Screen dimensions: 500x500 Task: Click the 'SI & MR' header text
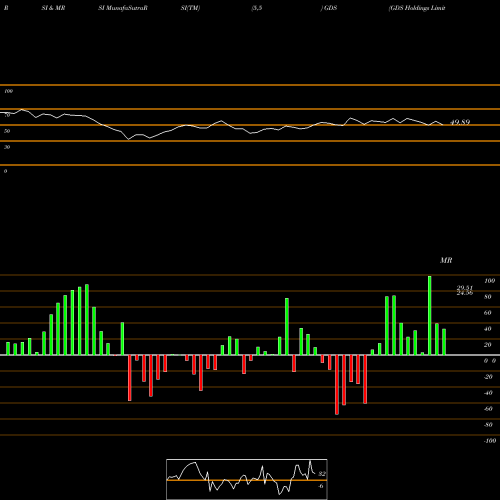tap(53, 8)
